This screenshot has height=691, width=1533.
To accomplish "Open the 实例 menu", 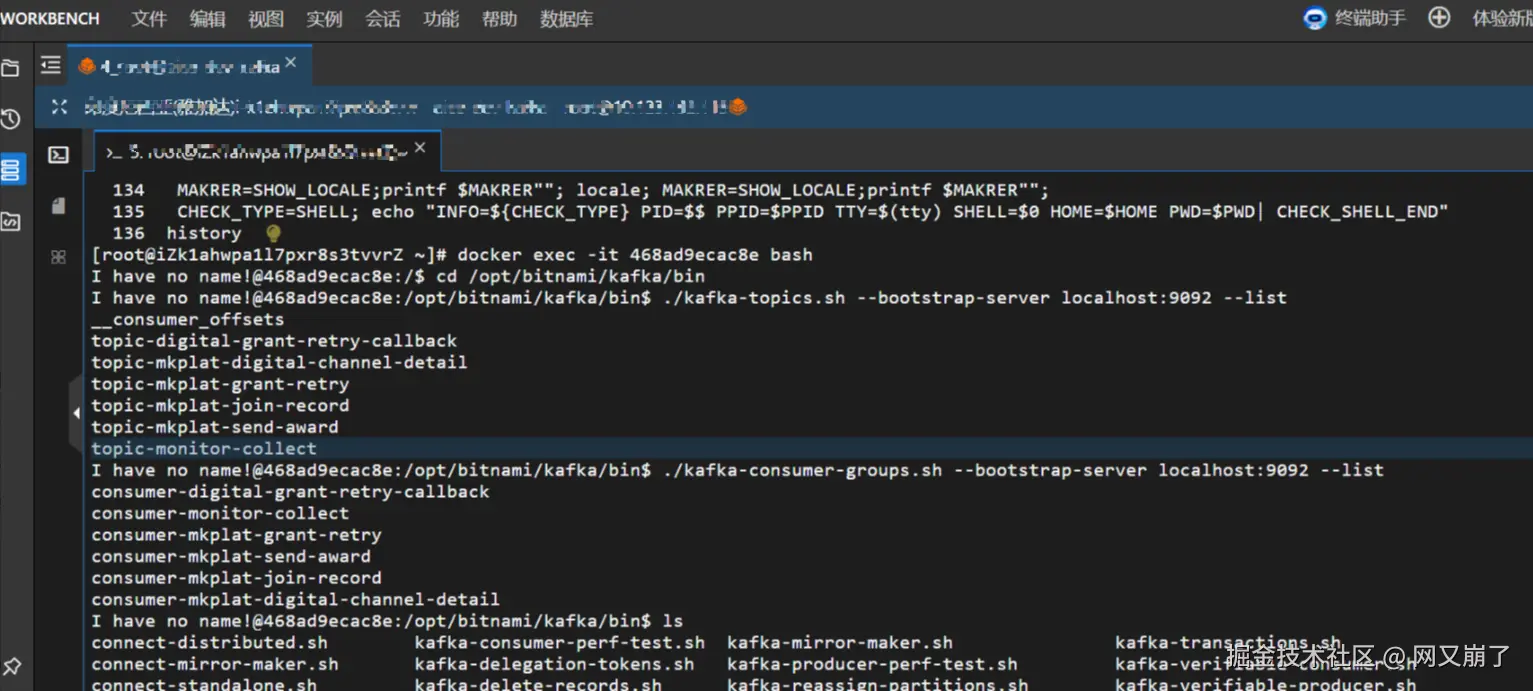I will (x=324, y=19).
